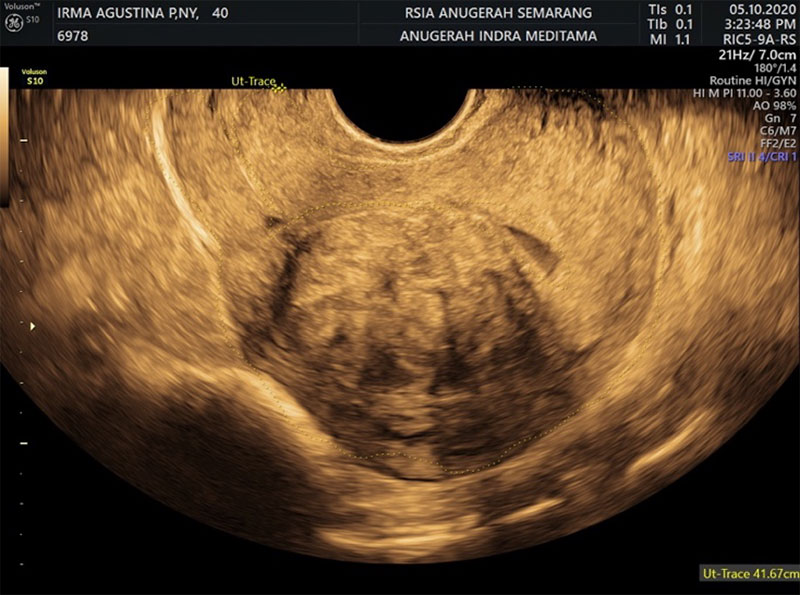Screen dimensions: 800x595
Task: Click the hospital name RSIA ANUGERAH SEMARANG
Action: (498, 13)
